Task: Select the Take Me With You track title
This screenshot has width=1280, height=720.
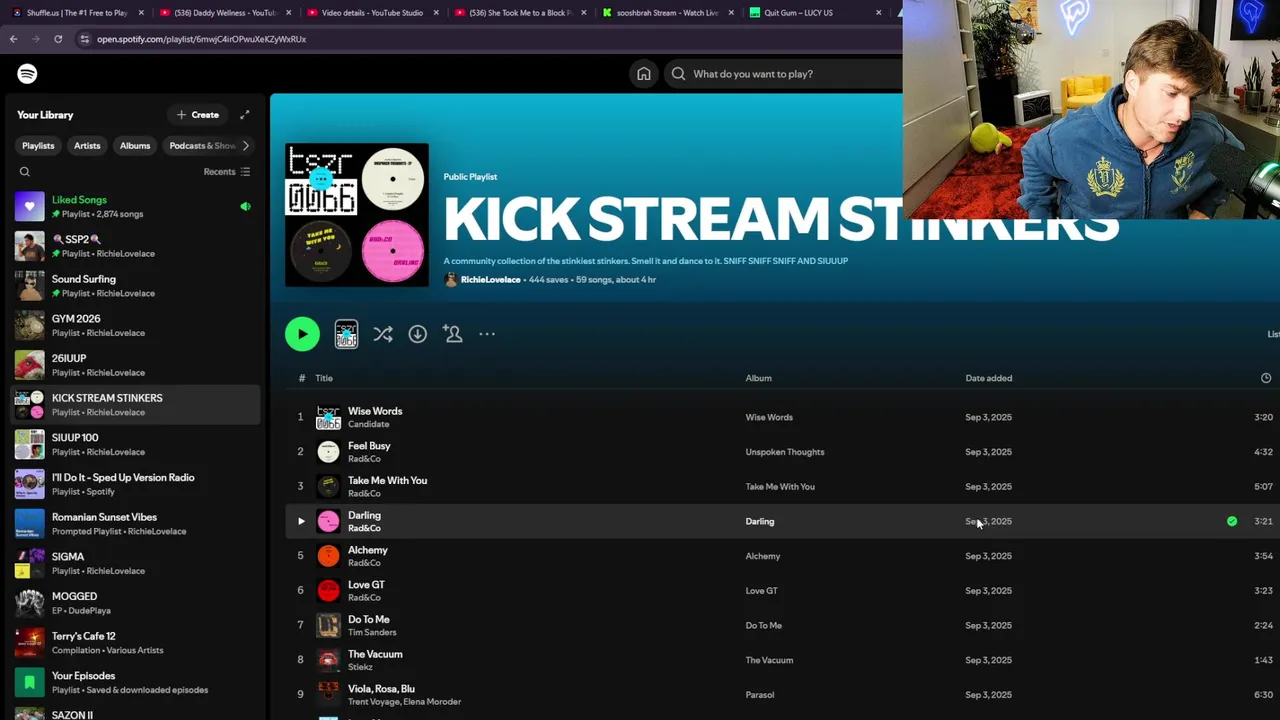Action: pyautogui.click(x=387, y=480)
